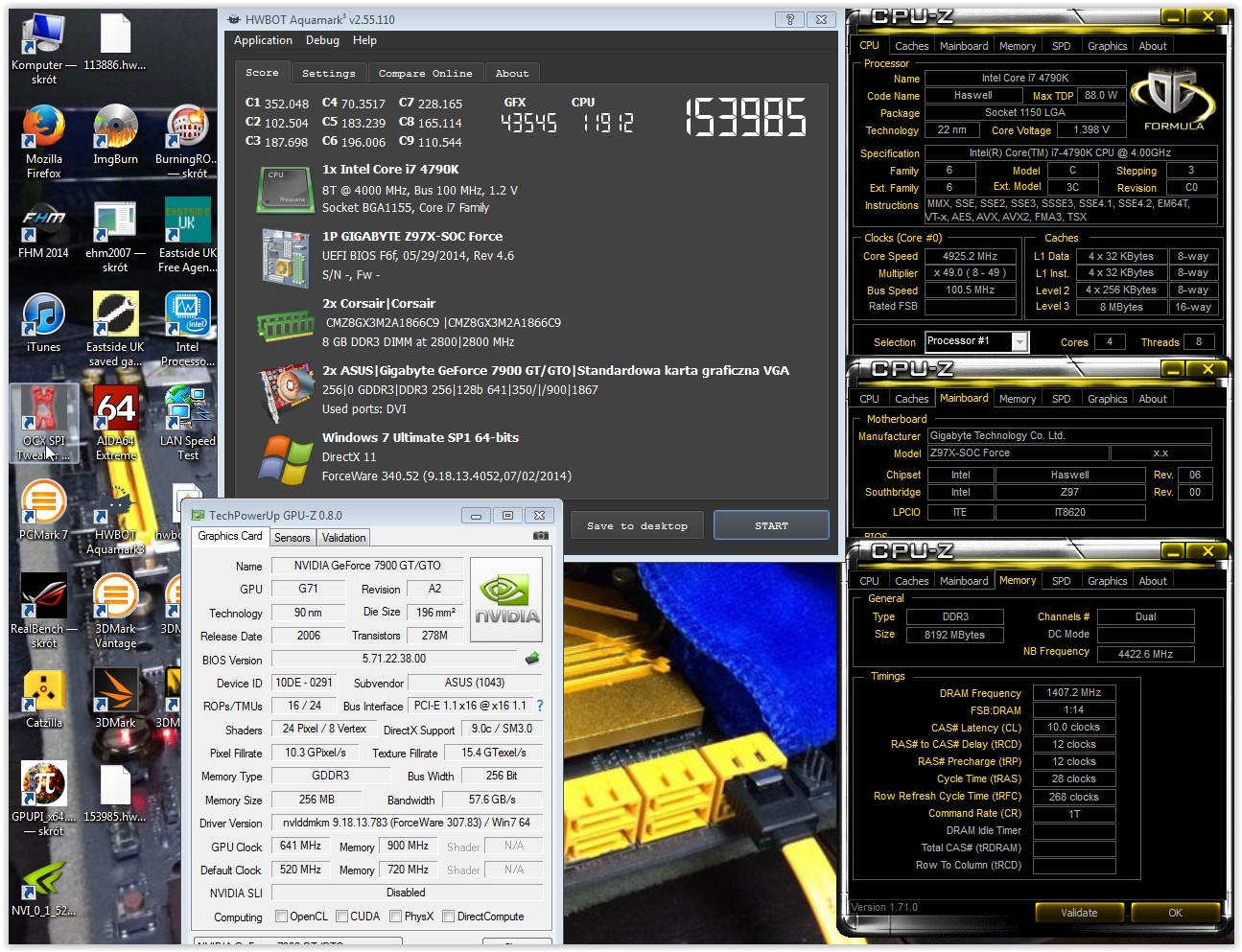
Task: Click graphics card image in Aquamark
Action: click(x=285, y=392)
